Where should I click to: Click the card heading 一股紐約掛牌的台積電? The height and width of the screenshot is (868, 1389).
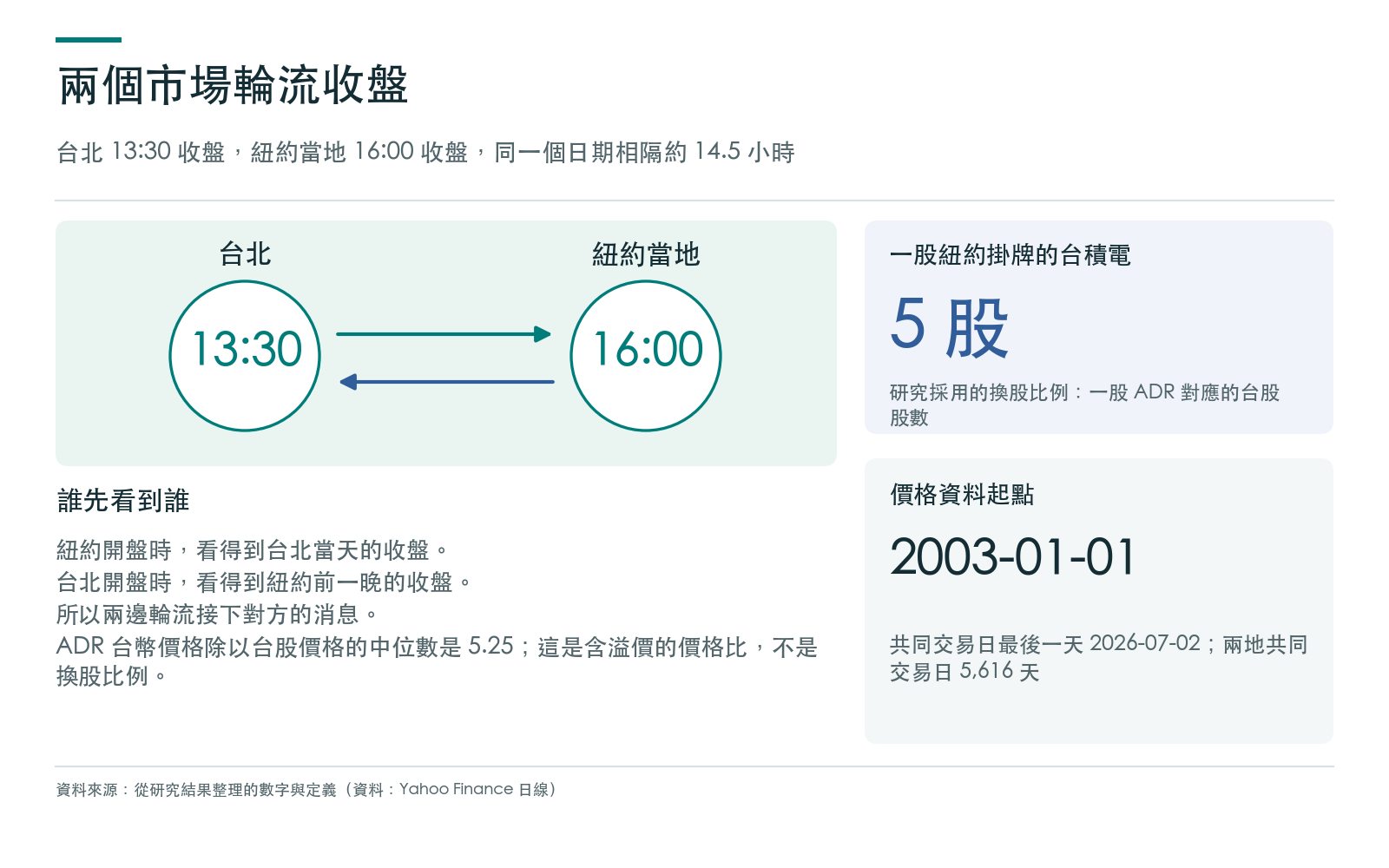tap(1010, 255)
